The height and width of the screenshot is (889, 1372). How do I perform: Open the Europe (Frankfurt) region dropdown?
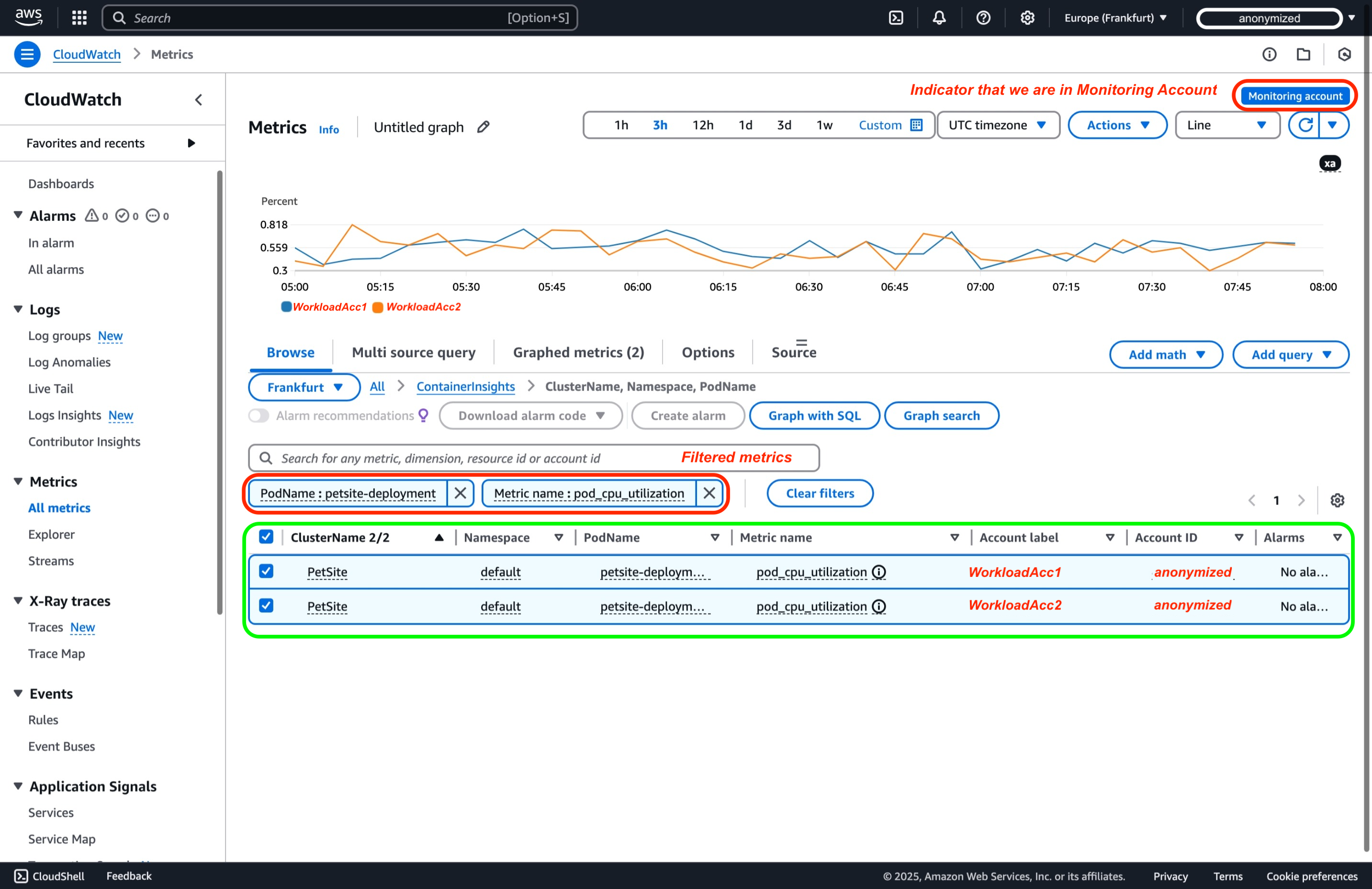[x=1115, y=18]
